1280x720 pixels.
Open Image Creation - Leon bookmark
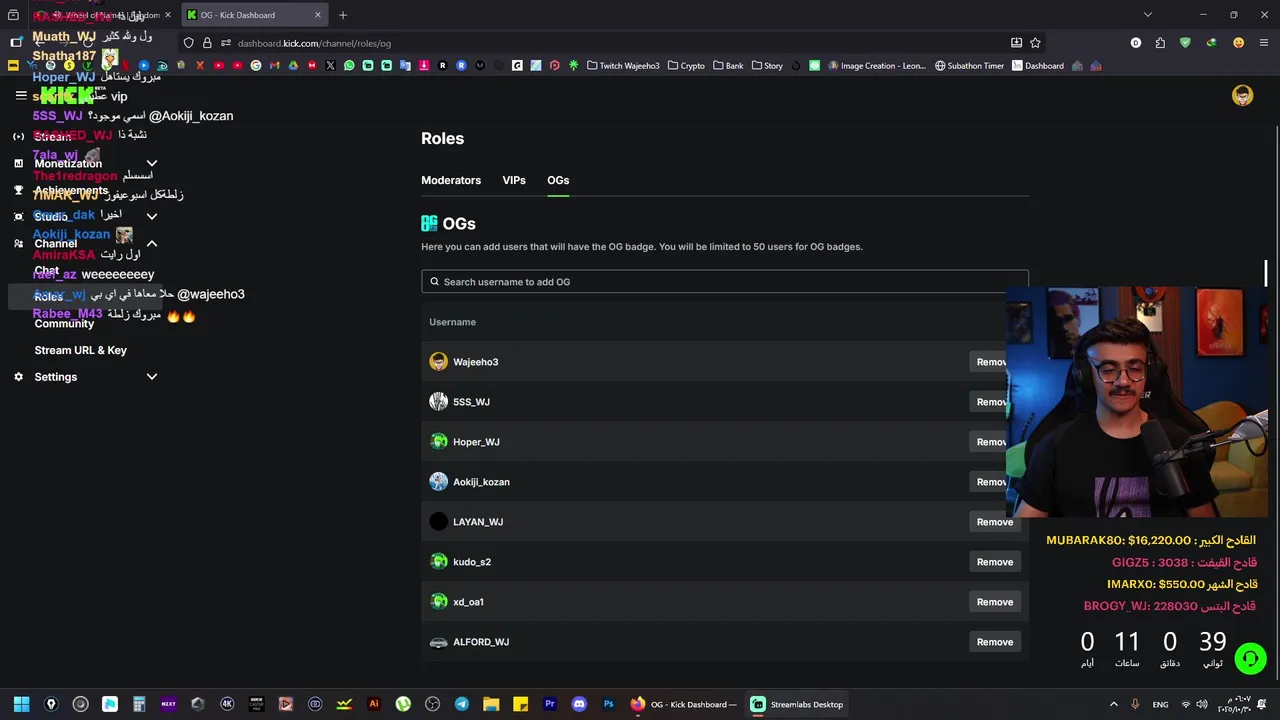(876, 66)
